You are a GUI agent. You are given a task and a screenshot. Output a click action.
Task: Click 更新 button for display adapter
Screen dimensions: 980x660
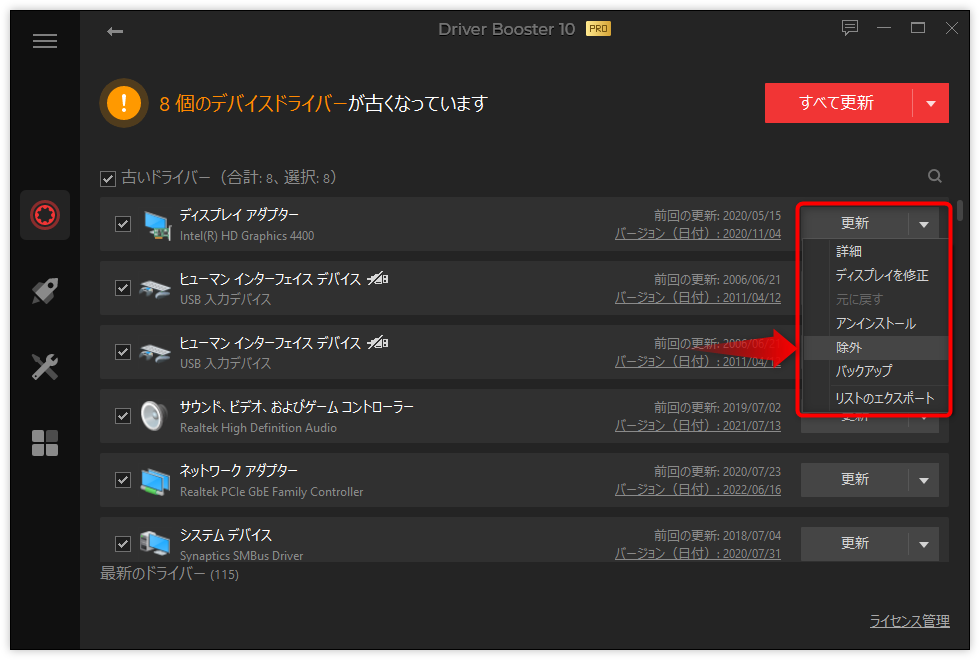click(x=854, y=224)
